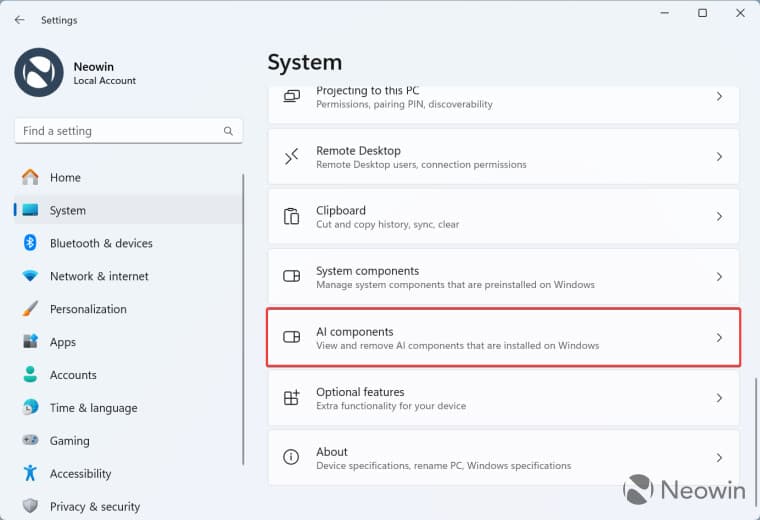Click the Clipboard icon in System list
The height and width of the screenshot is (520, 760).
(291, 217)
